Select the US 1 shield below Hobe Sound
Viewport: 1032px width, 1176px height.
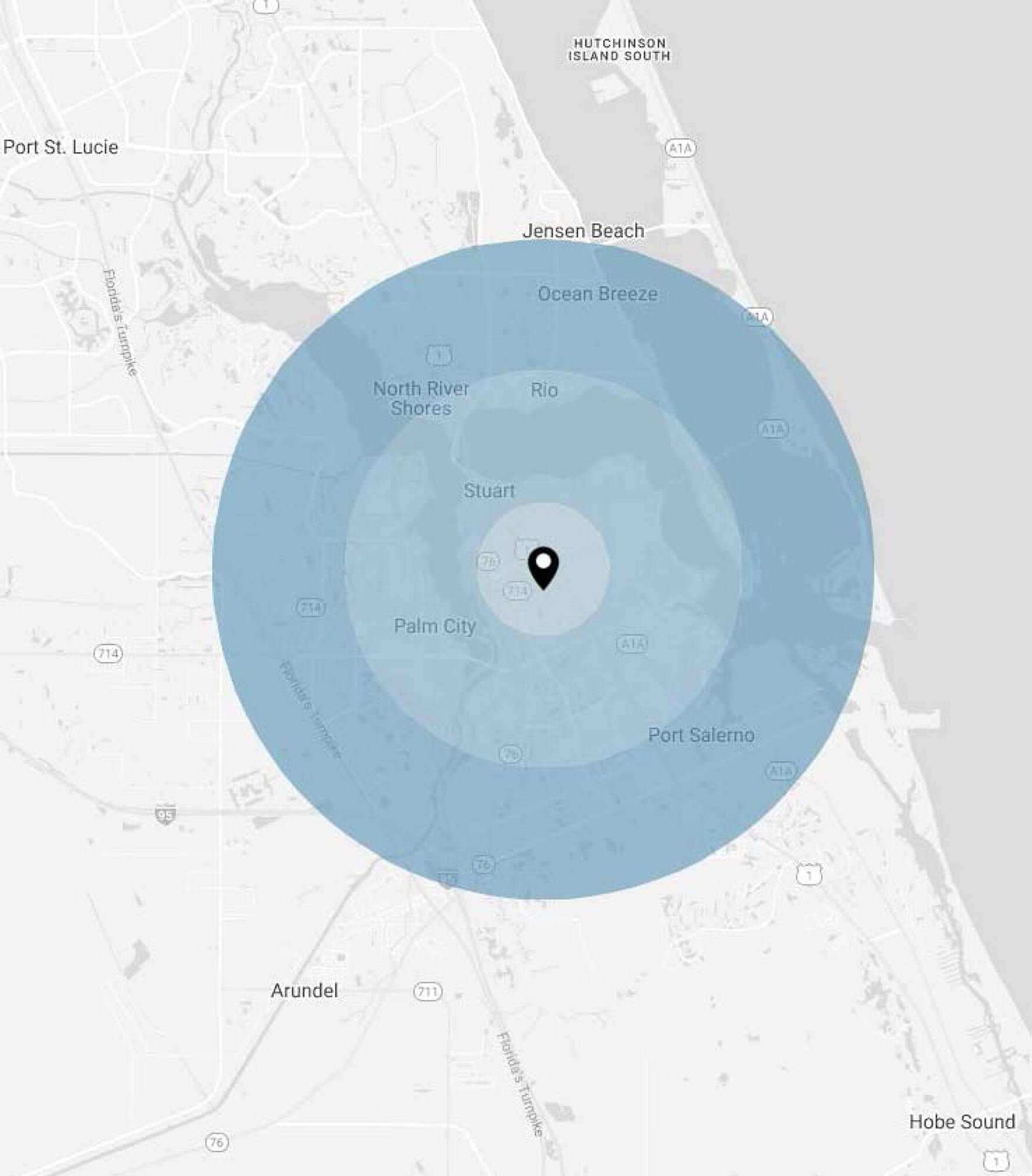pyautogui.click(x=996, y=1161)
